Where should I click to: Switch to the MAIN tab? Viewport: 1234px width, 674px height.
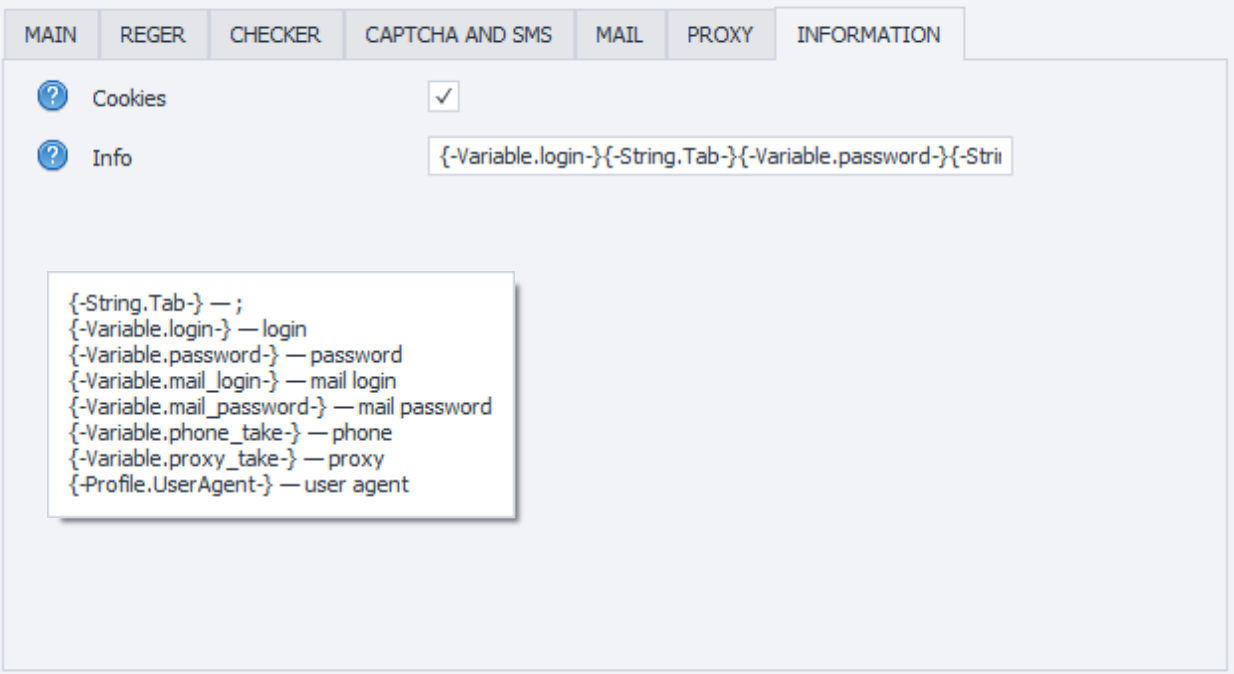[x=51, y=34]
